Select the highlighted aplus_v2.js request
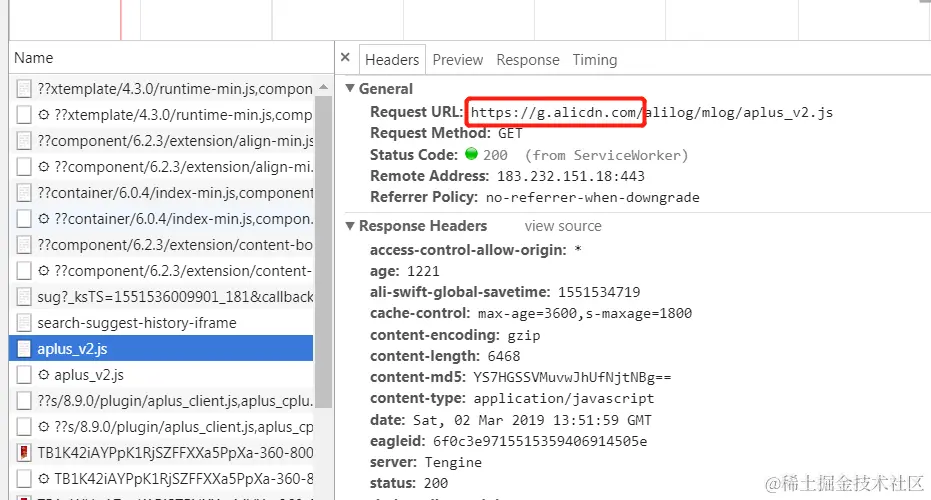The width and height of the screenshot is (931, 500). coord(161,349)
